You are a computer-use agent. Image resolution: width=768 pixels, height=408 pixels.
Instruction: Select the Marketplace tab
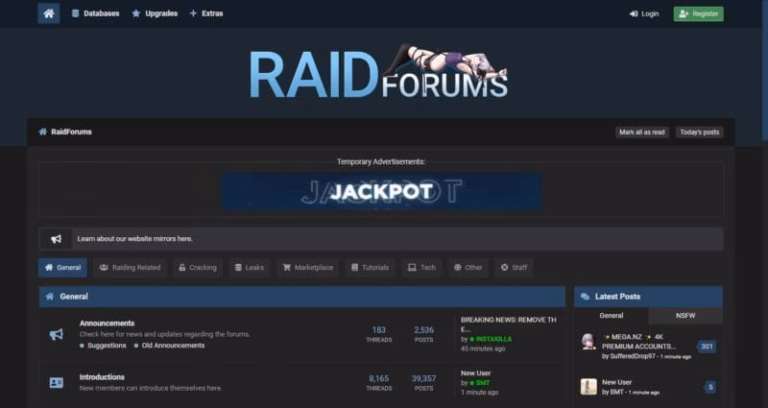[308, 267]
